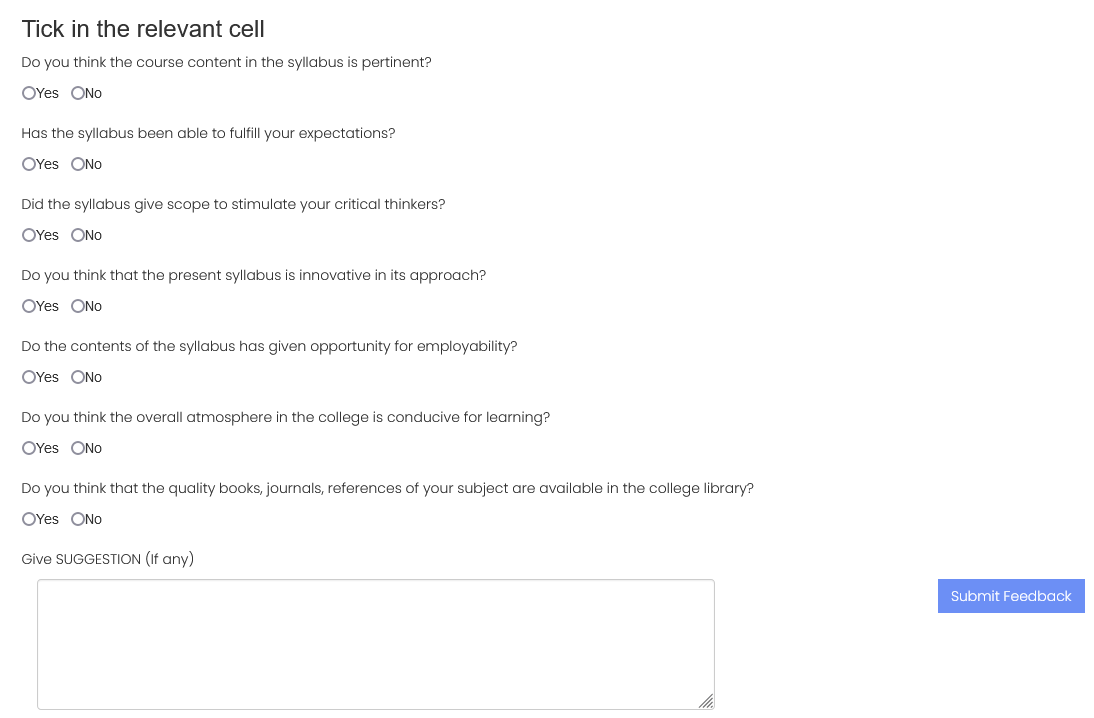Image resolution: width=1094 pixels, height=718 pixels.
Task: Choose No for college atmosphere conducive question
Action: [77, 448]
